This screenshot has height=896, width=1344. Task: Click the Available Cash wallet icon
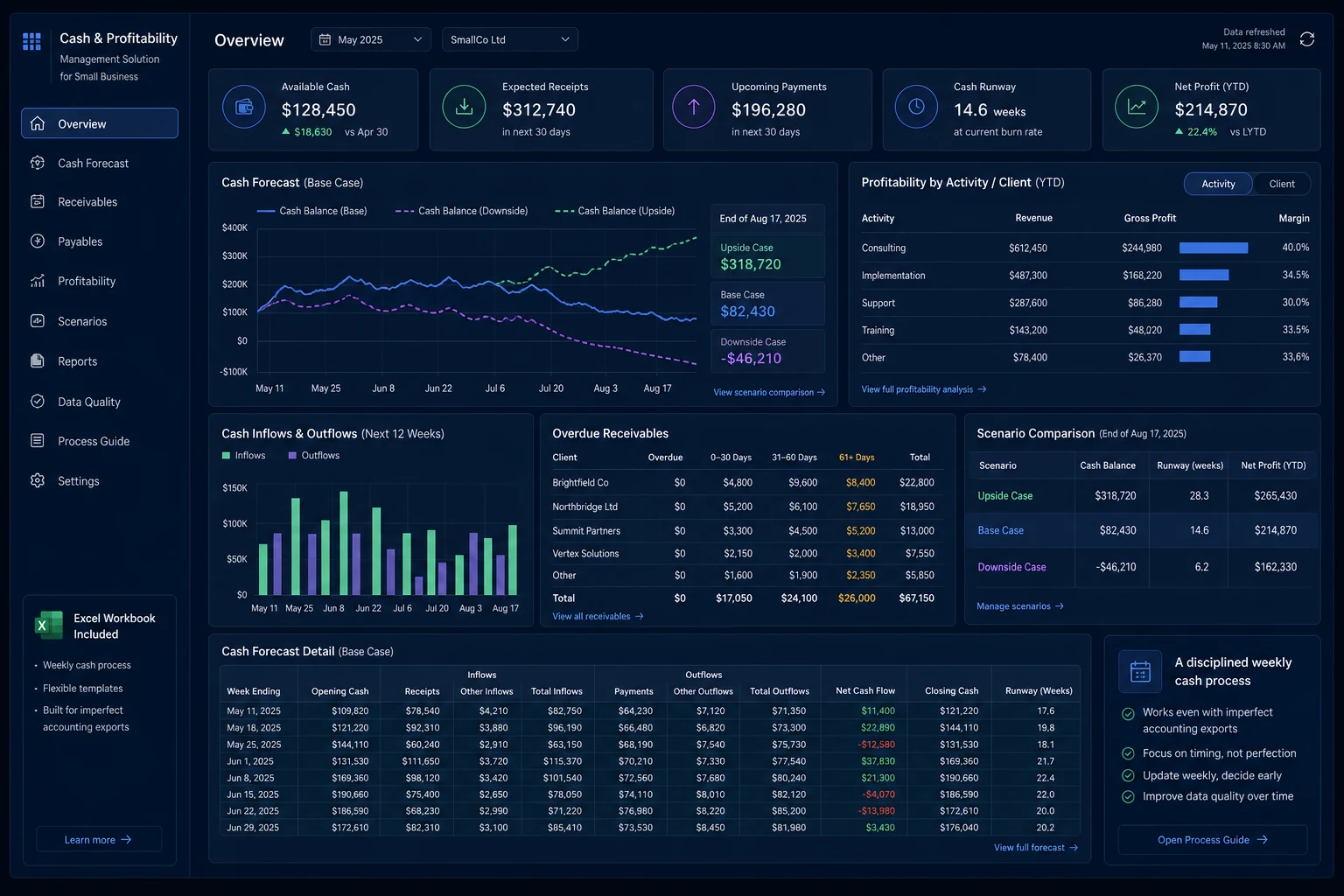244,107
